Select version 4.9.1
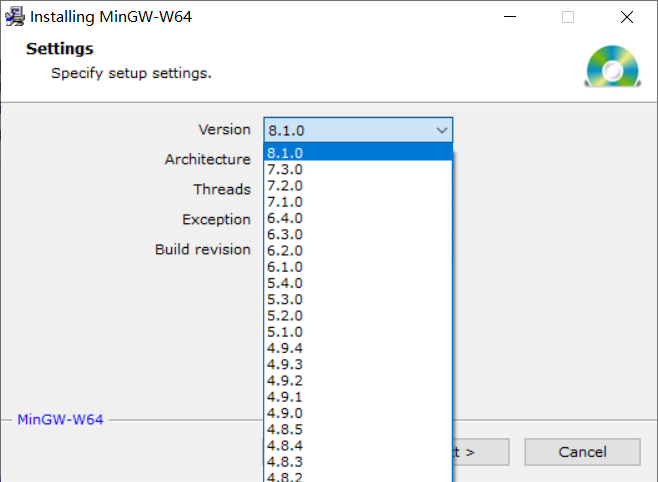658x482 pixels. click(x=358, y=397)
